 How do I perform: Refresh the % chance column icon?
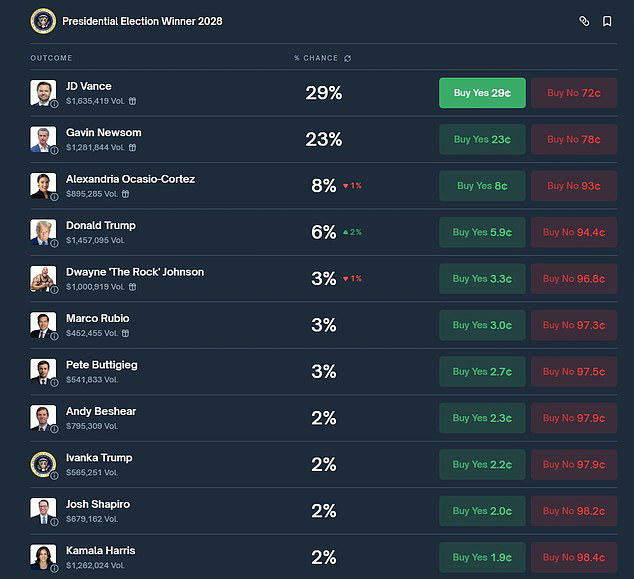(347, 58)
